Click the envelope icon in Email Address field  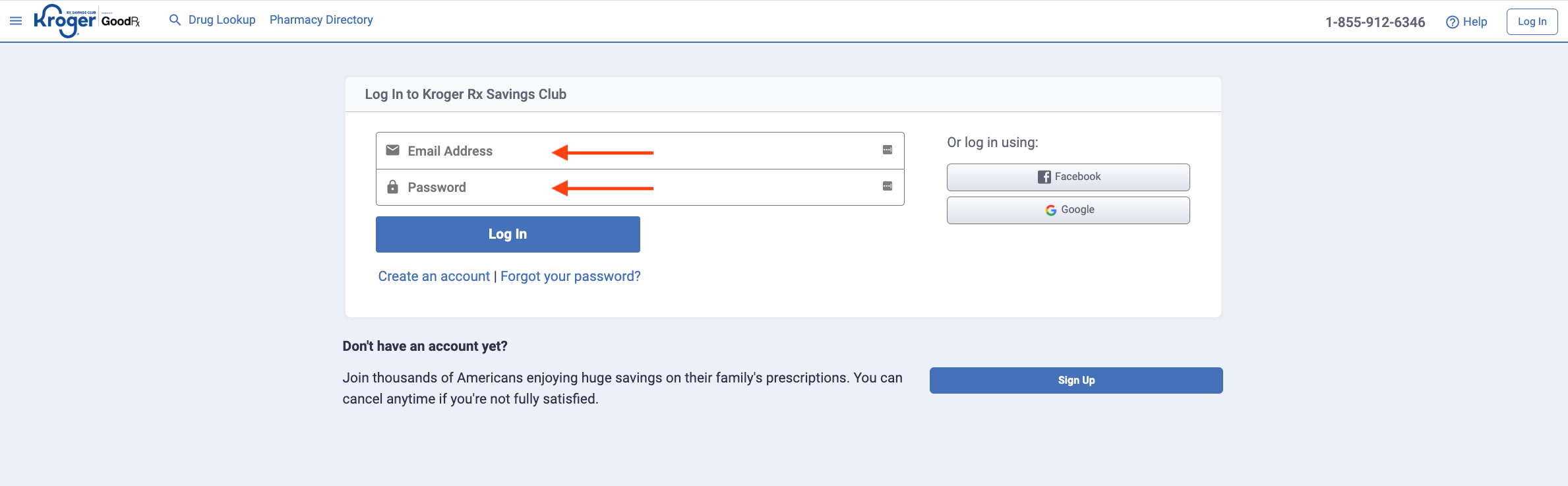coord(393,150)
